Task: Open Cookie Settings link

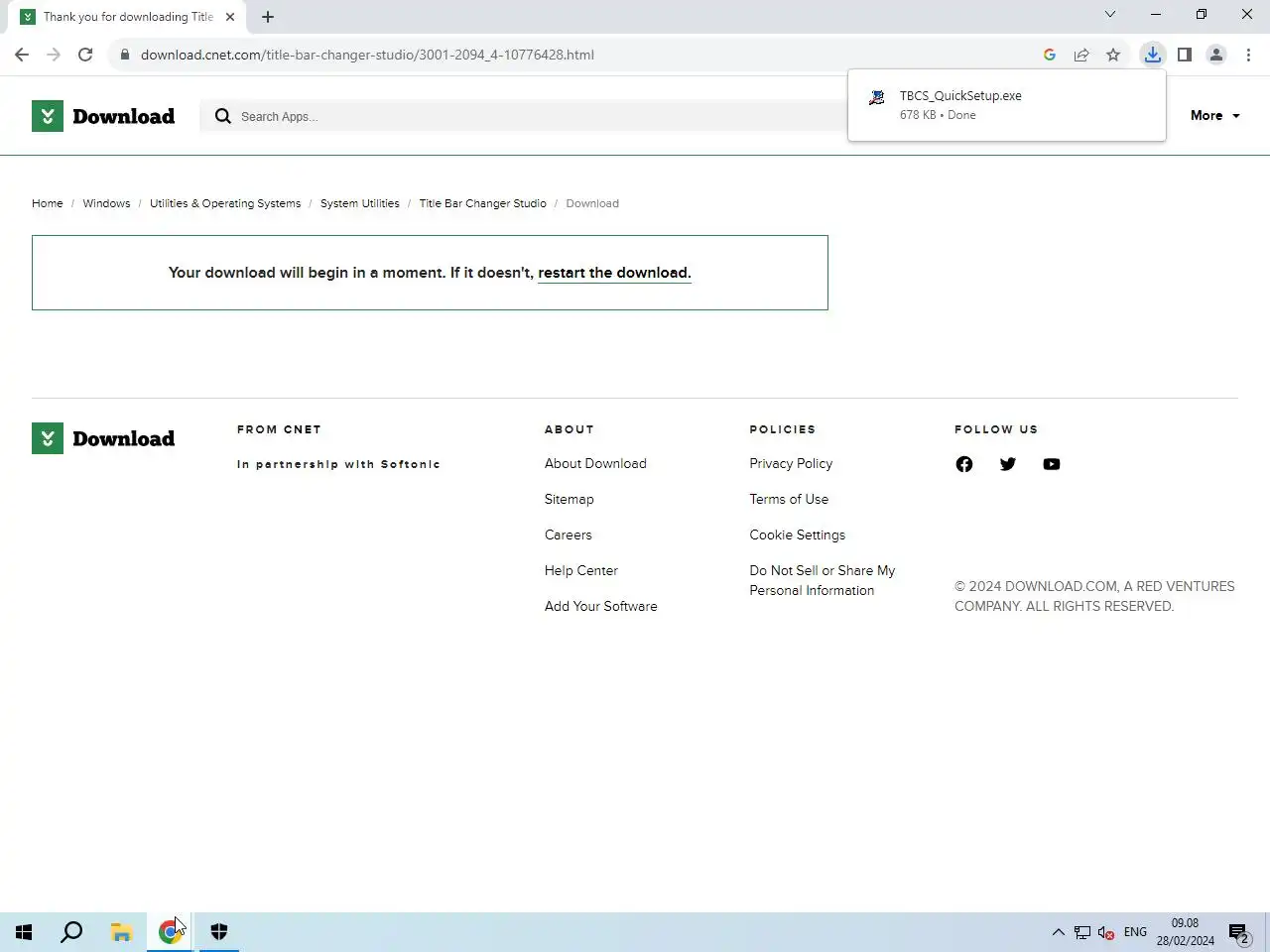Action: point(797,535)
